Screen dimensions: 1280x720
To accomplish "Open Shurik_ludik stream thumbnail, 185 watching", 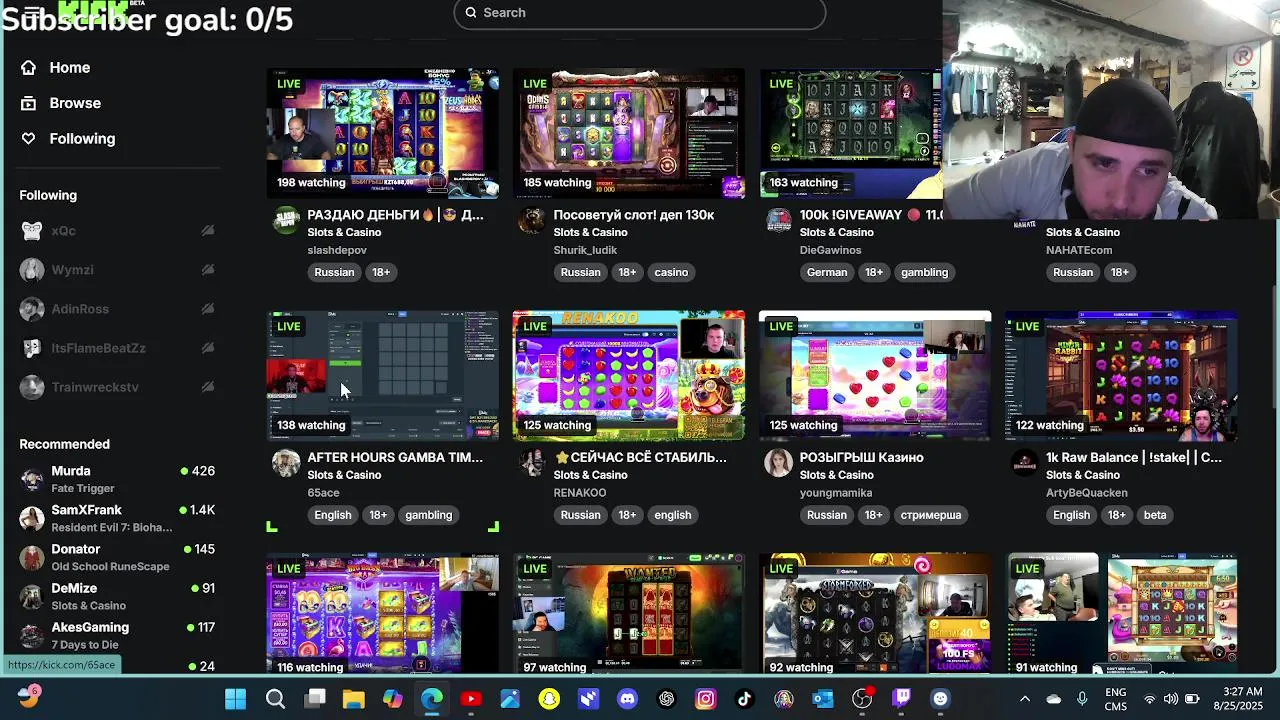I will [628, 133].
